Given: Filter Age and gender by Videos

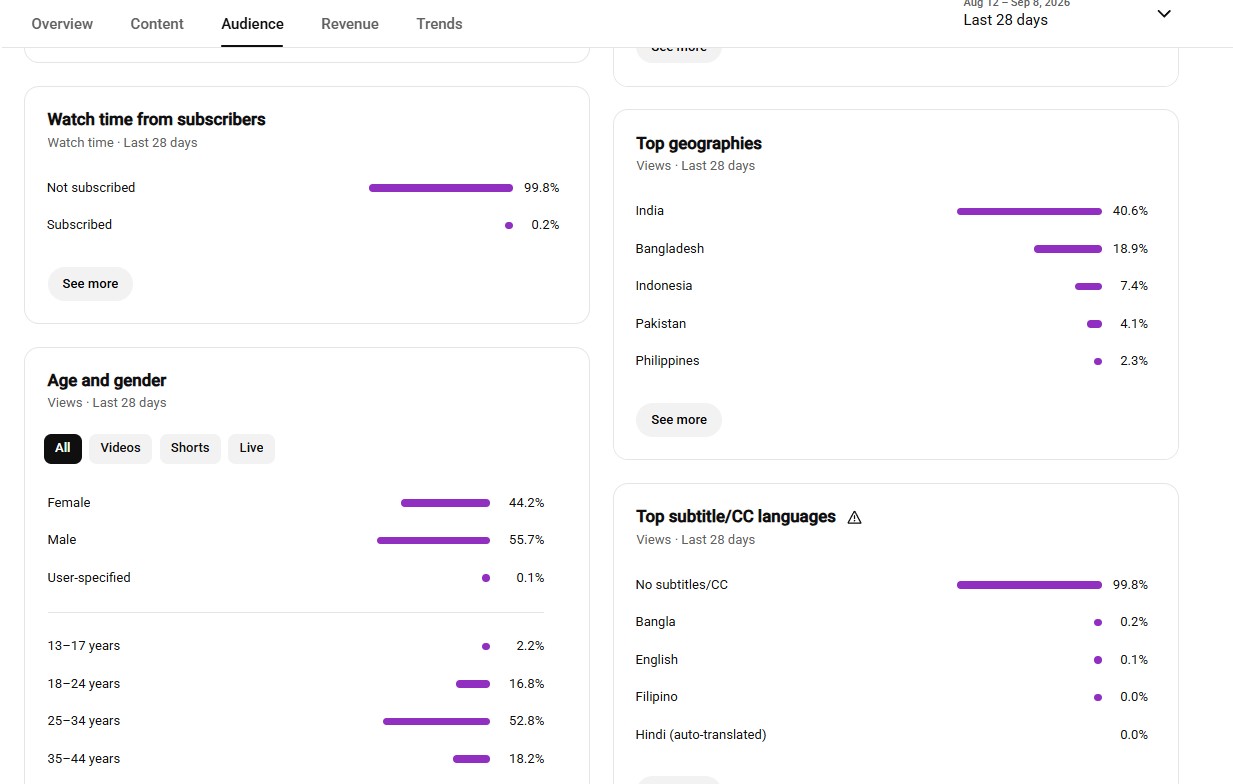Looking at the screenshot, I should (121, 448).
